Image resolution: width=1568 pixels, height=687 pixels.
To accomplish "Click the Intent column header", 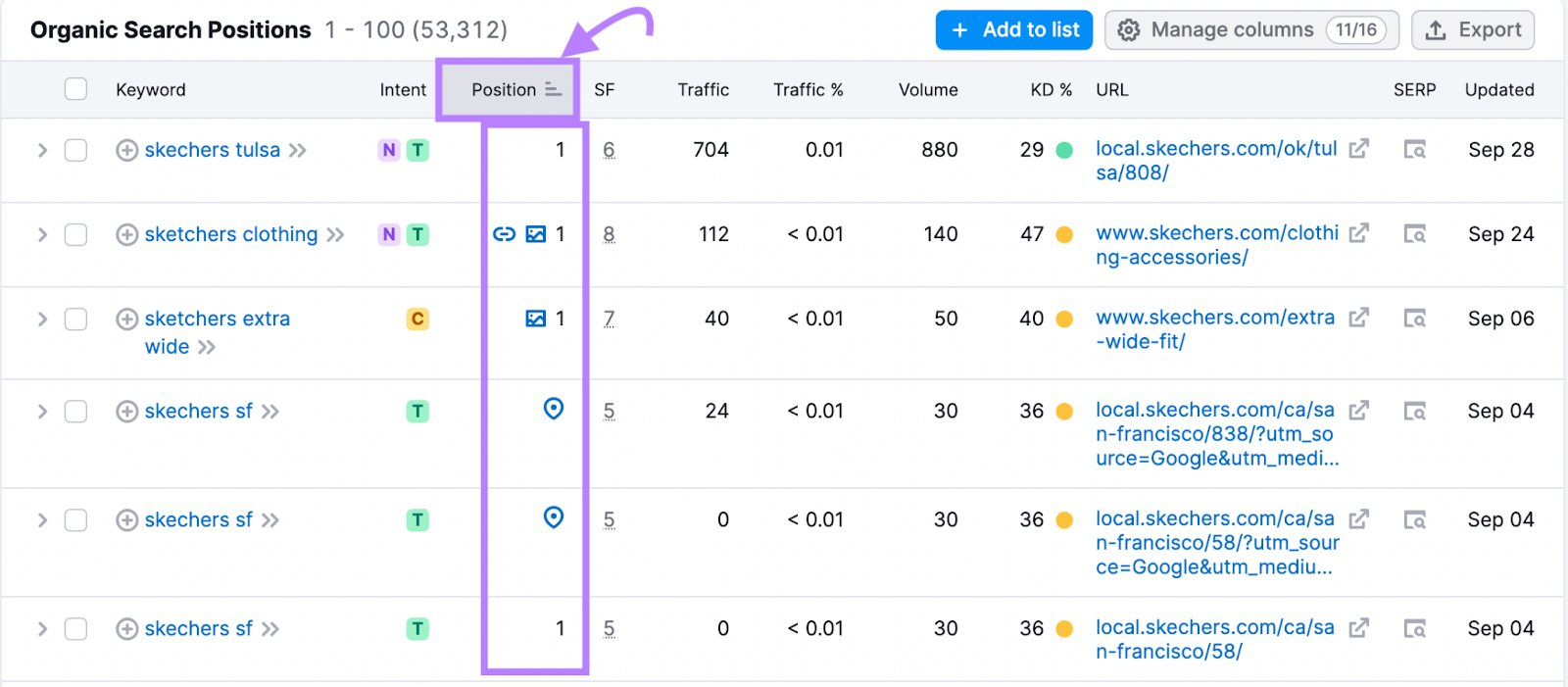I will (x=403, y=89).
